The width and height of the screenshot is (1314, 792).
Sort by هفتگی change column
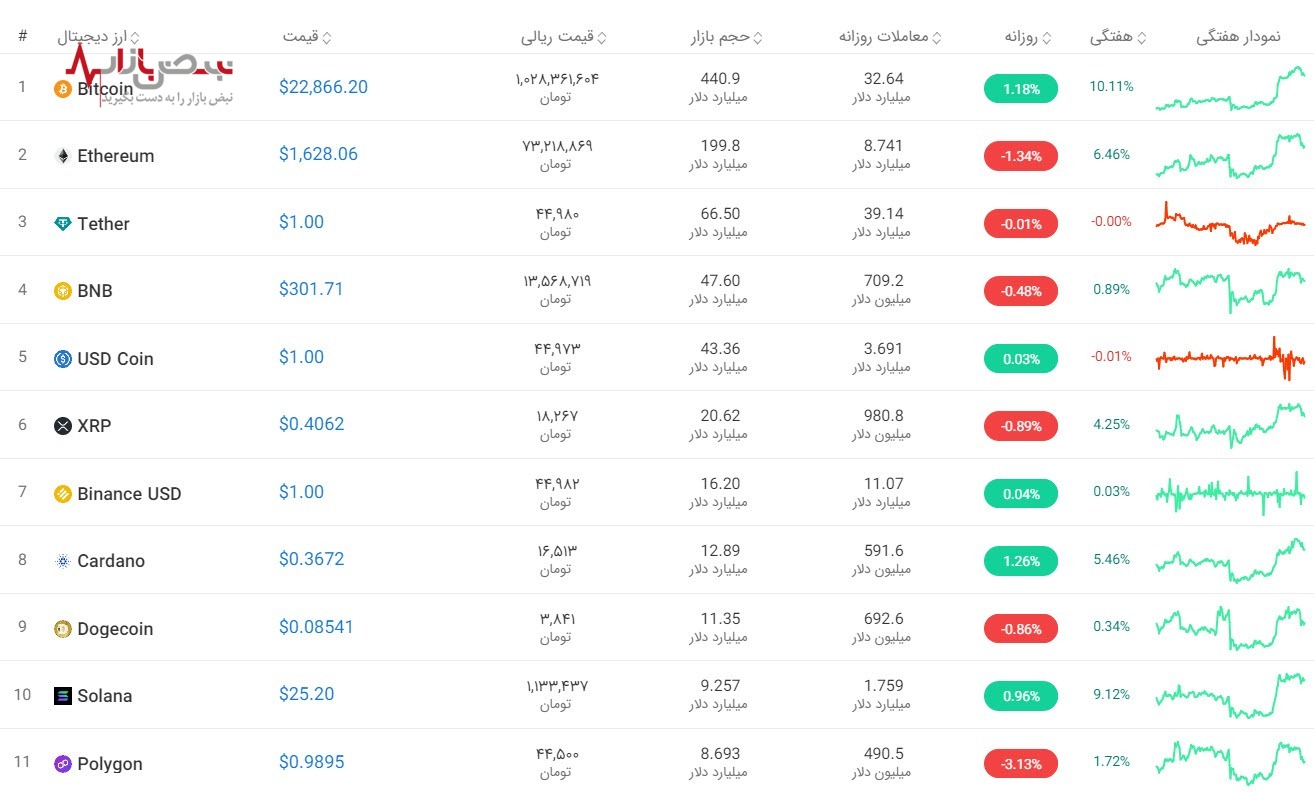pyautogui.click(x=1117, y=38)
